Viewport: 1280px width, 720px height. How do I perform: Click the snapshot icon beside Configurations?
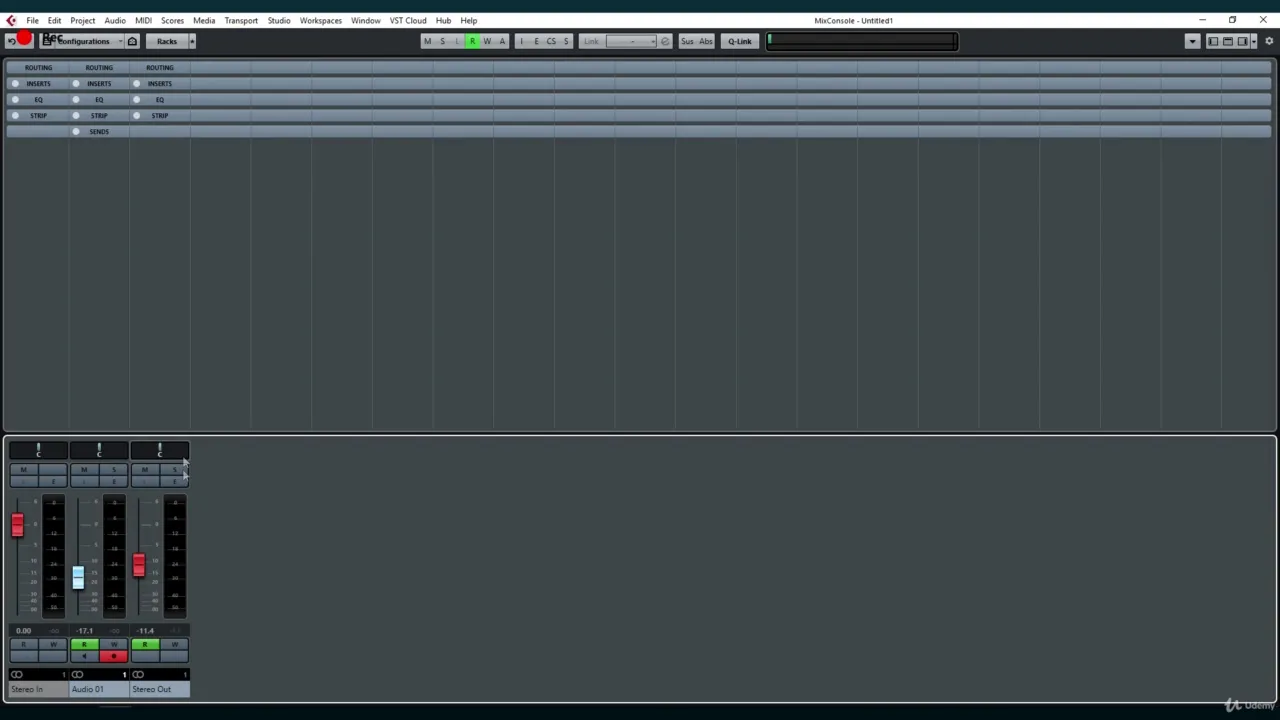tap(132, 41)
